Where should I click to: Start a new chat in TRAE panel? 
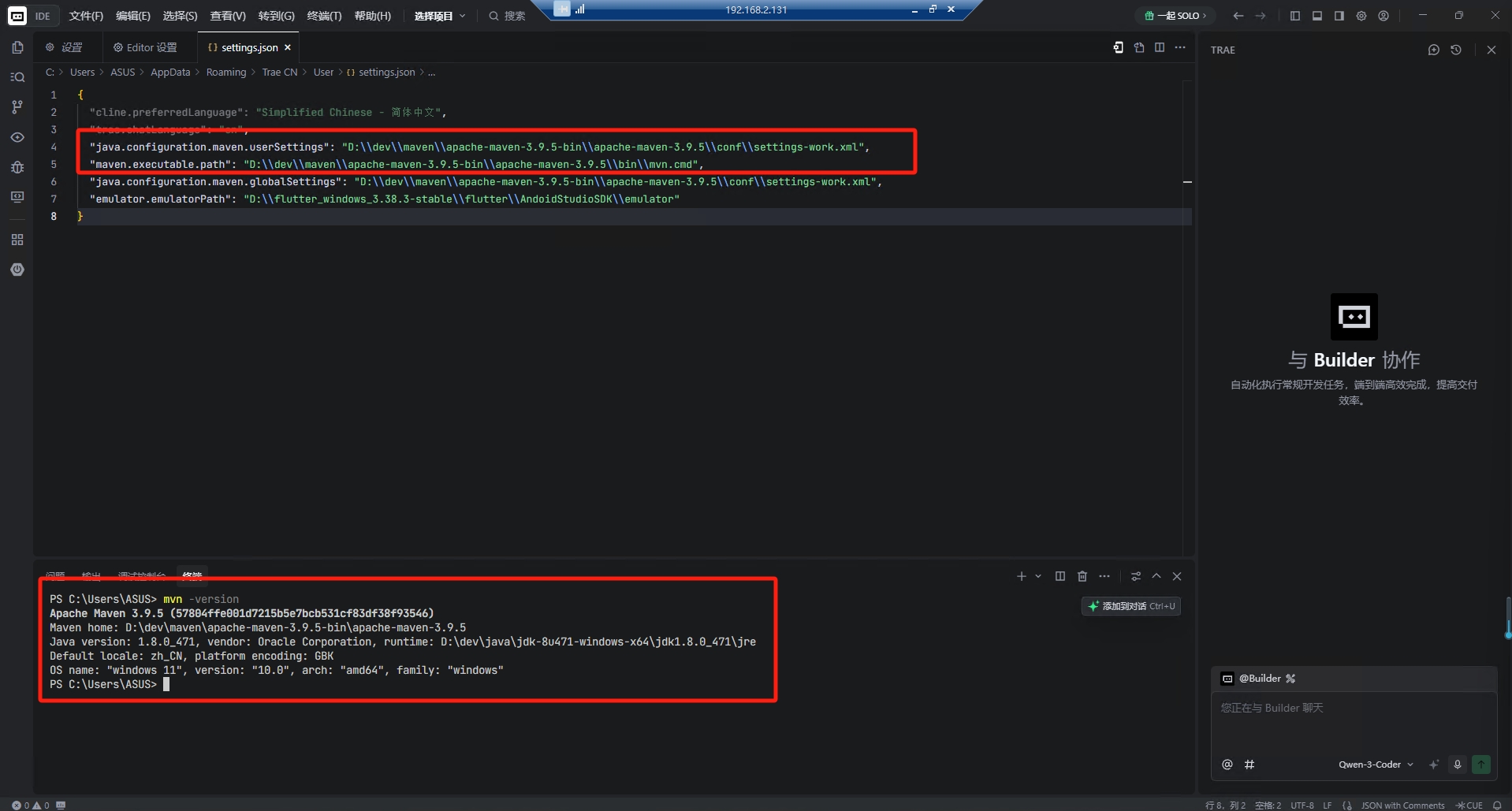(x=1433, y=50)
